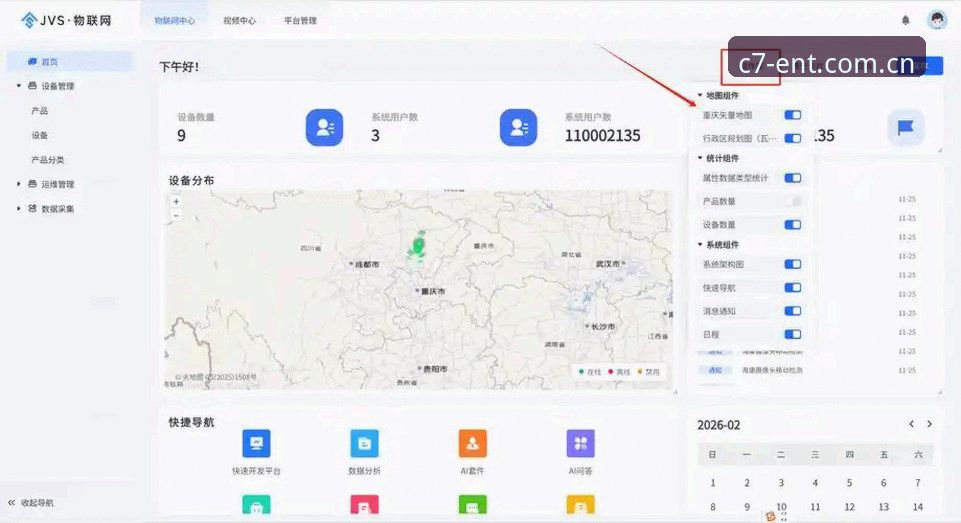
Task: Open 产品 in the sidebar
Action: coord(40,111)
